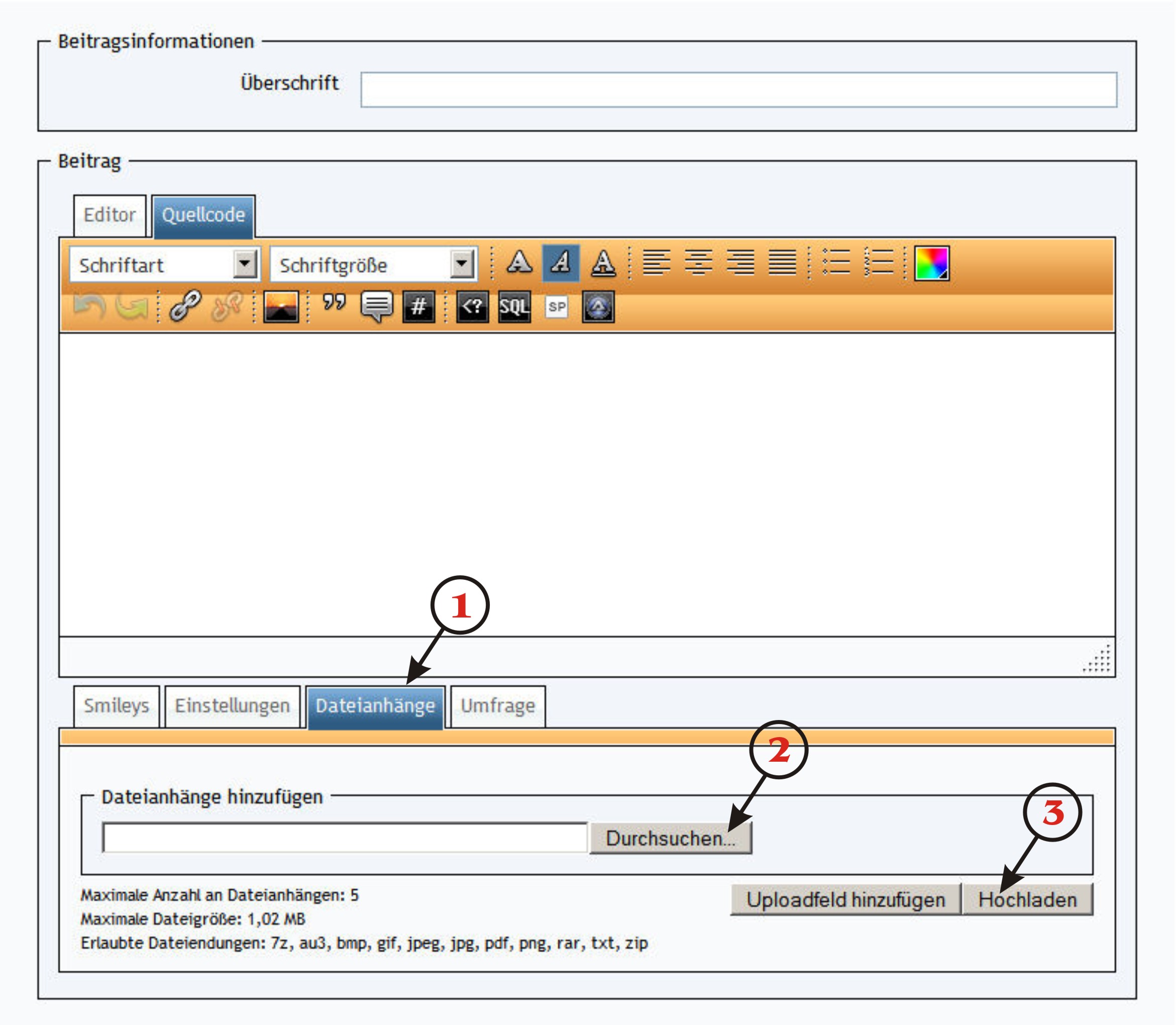1176x1025 pixels.
Task: Open the Schriftart font dropdown
Action: pyautogui.click(x=245, y=264)
